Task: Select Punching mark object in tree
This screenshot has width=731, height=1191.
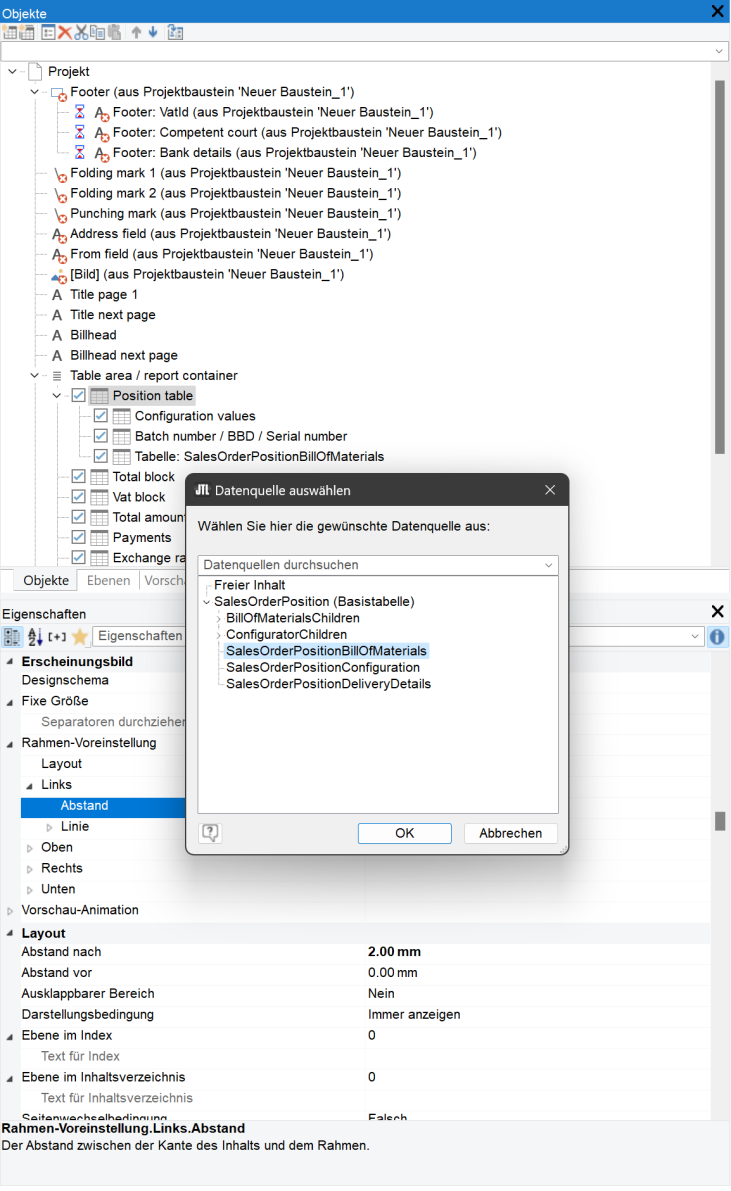Action: tap(236, 214)
